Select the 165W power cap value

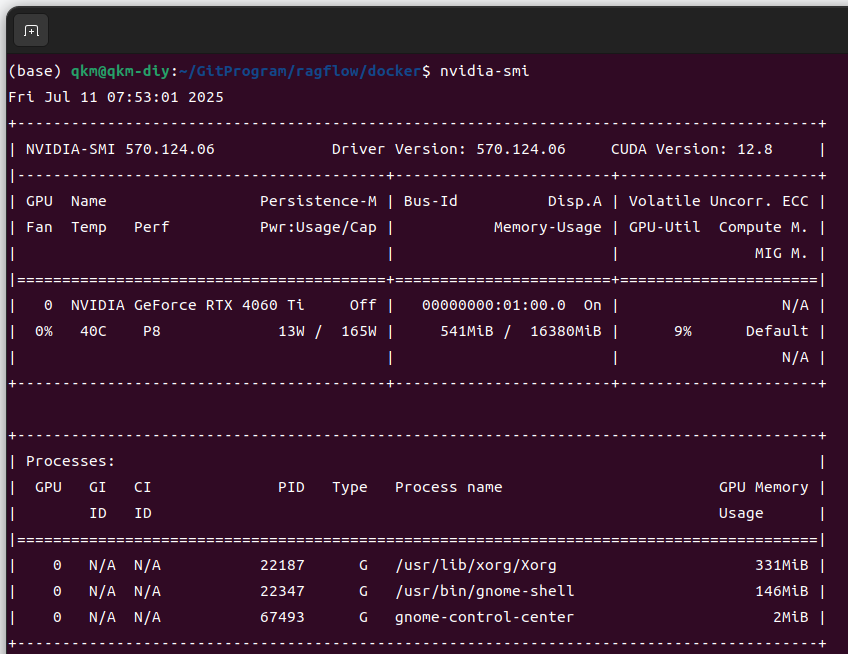click(359, 332)
